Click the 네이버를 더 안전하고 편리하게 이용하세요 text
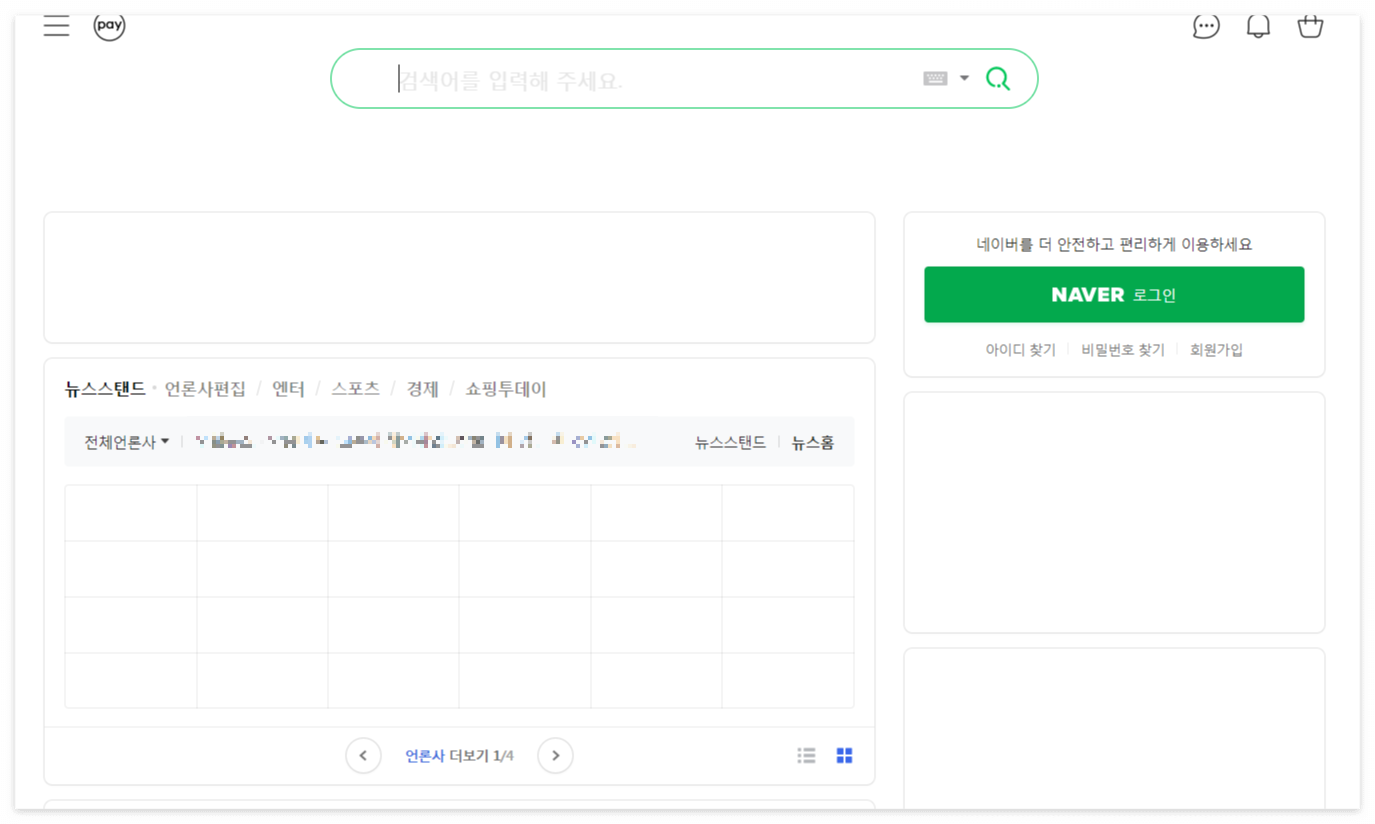Screen dimensions: 1375x824 click(x=1114, y=244)
